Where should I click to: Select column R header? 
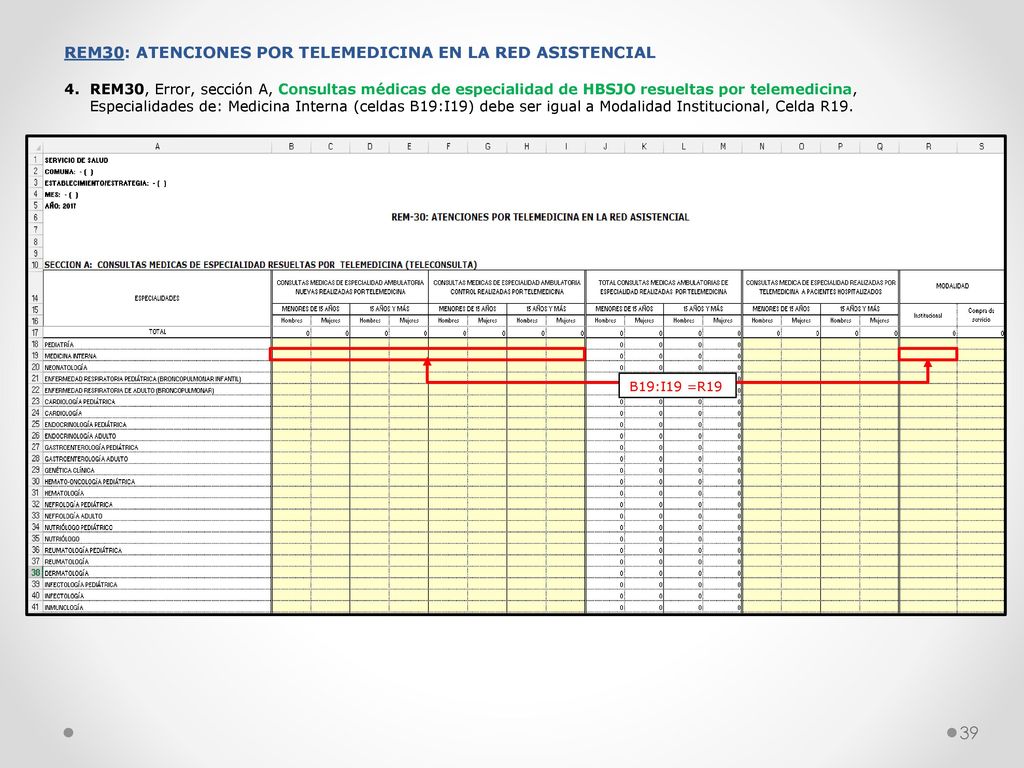[928, 147]
